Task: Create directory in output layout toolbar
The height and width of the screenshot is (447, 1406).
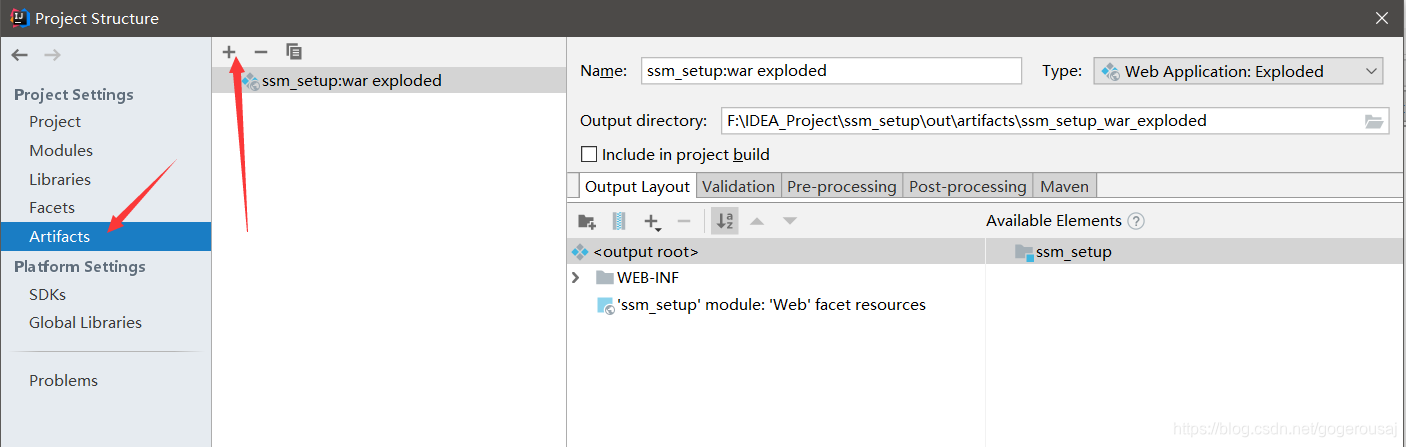Action: click(587, 221)
